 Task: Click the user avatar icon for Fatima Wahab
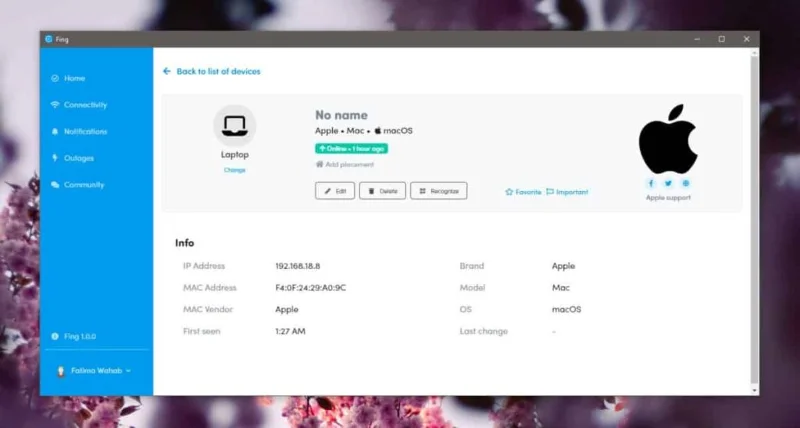(61, 371)
